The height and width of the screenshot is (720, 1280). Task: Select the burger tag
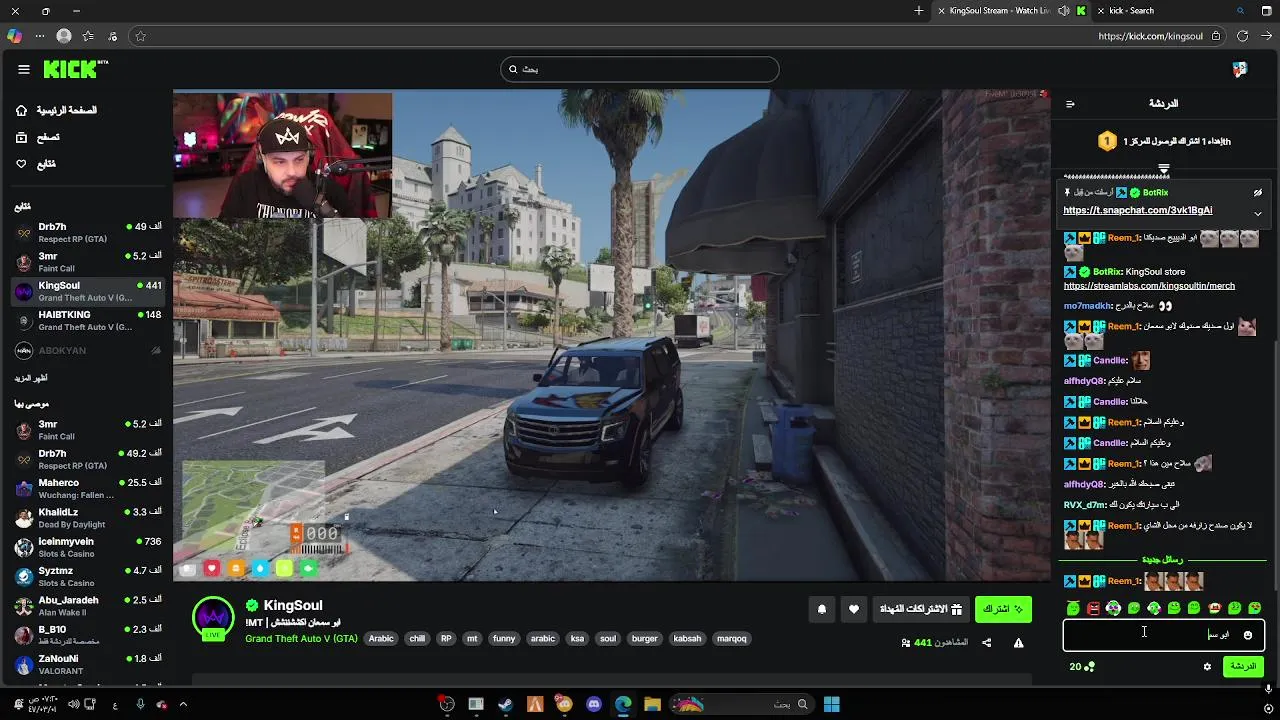(645, 639)
